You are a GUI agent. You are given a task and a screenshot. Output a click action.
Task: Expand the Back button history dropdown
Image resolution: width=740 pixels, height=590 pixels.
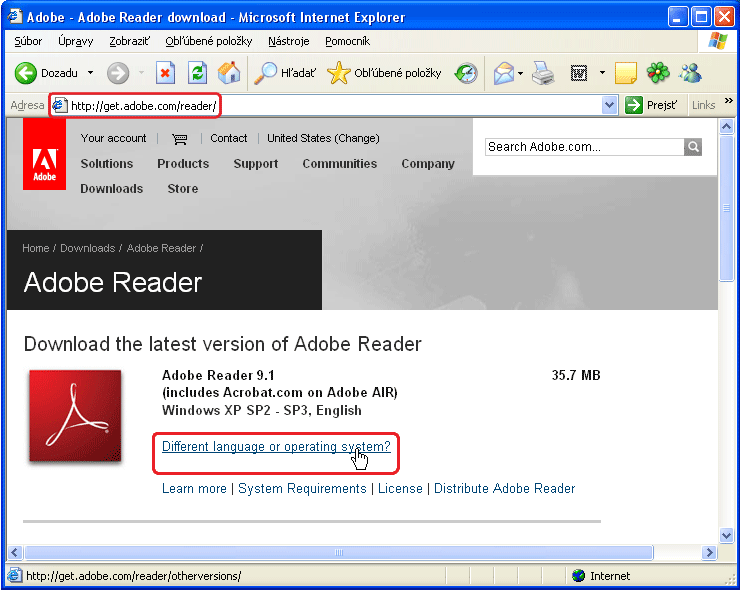(90, 73)
